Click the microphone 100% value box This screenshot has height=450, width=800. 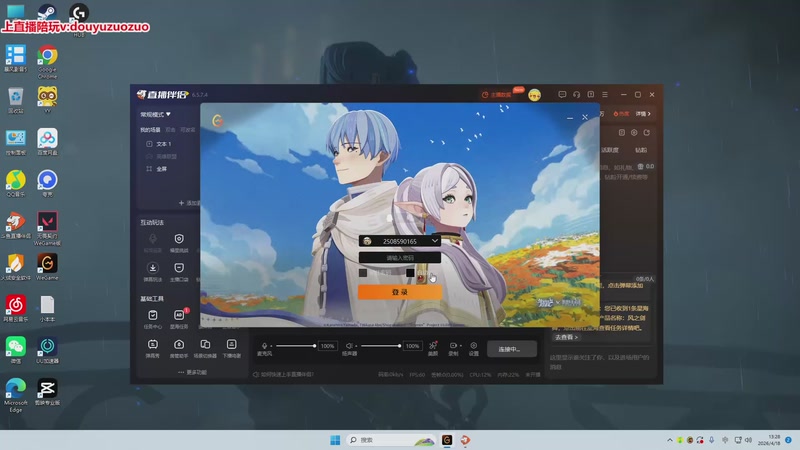coord(327,346)
